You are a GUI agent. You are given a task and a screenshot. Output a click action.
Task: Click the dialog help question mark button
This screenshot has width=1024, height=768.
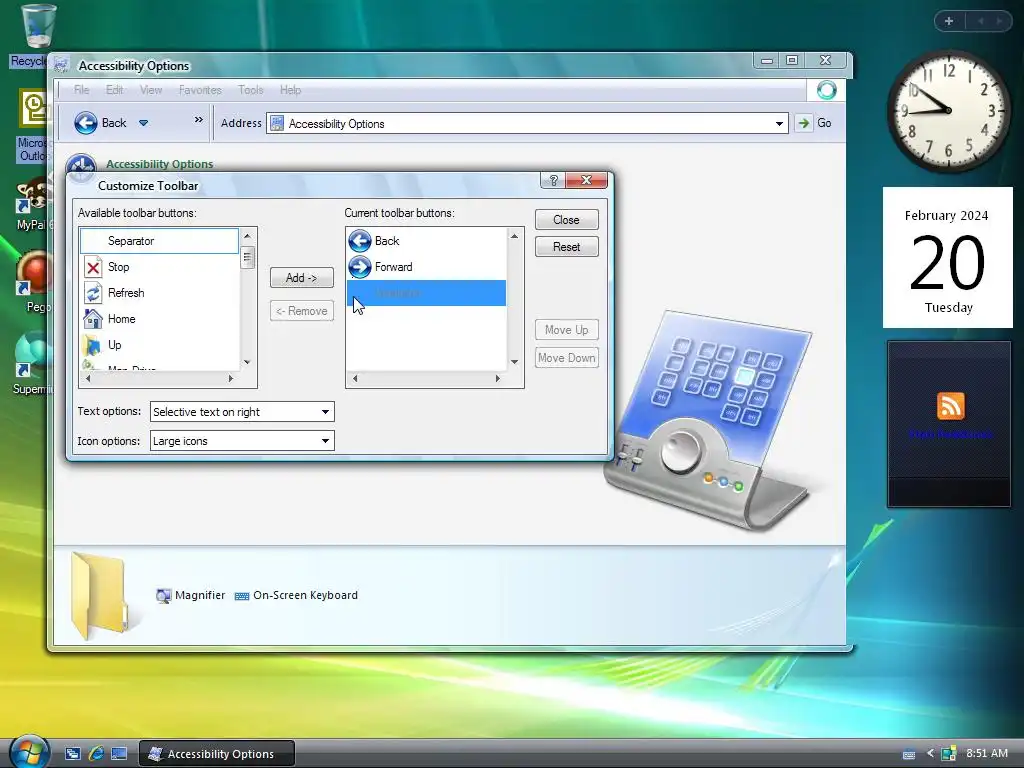pyautogui.click(x=553, y=180)
